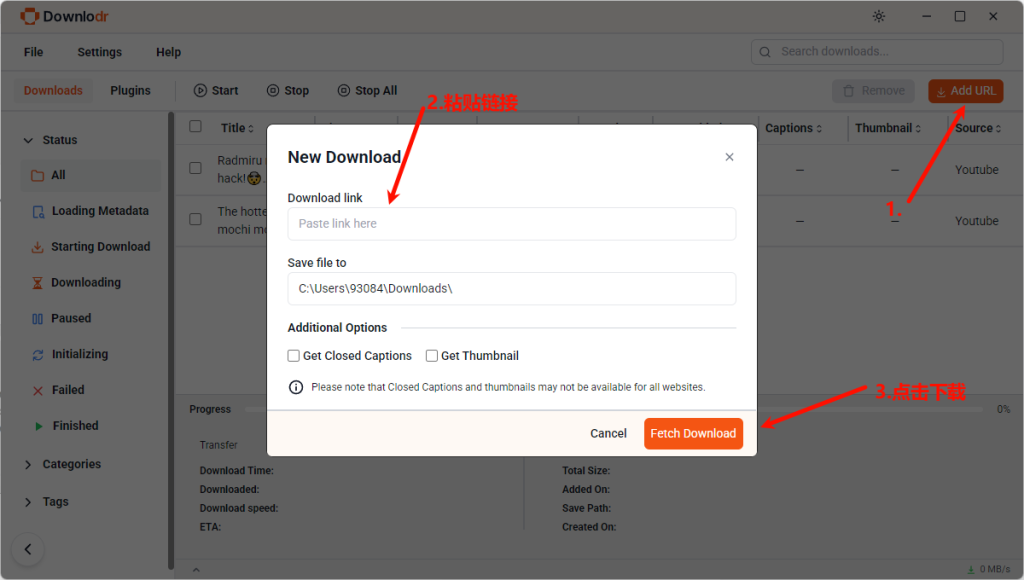The image size is (1024, 580).
Task: Expand the Categories section
Action: 28,464
